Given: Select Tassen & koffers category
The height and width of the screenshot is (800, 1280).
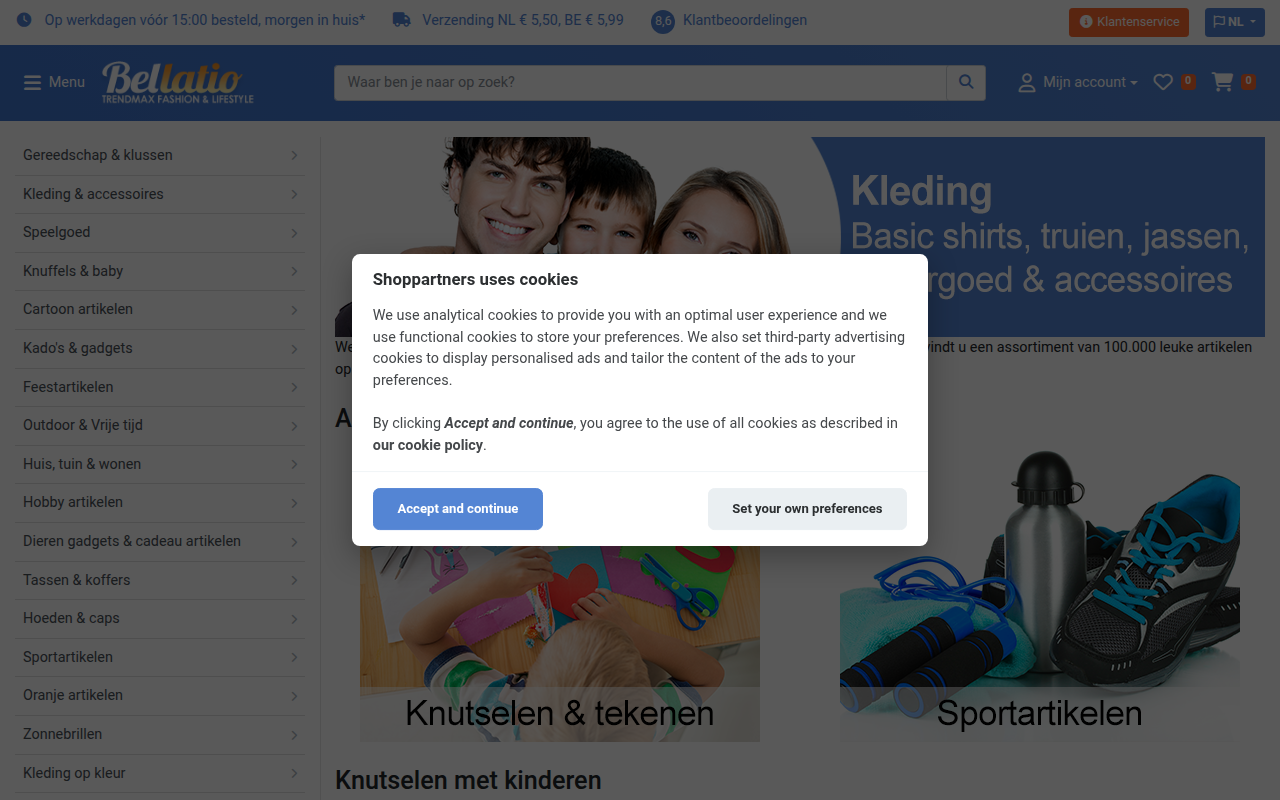Looking at the screenshot, I should (160, 580).
